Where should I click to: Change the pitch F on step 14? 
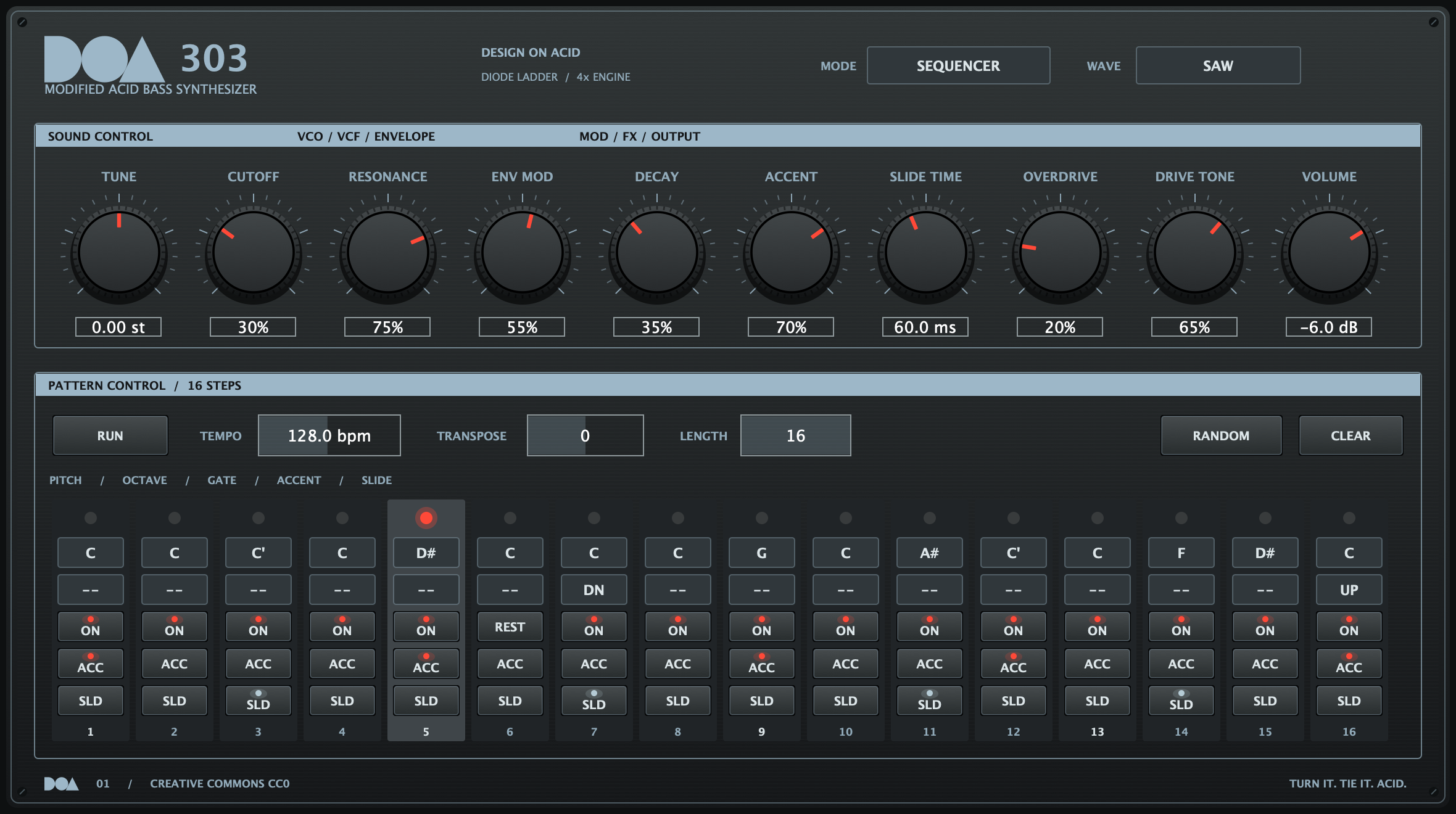(1181, 553)
